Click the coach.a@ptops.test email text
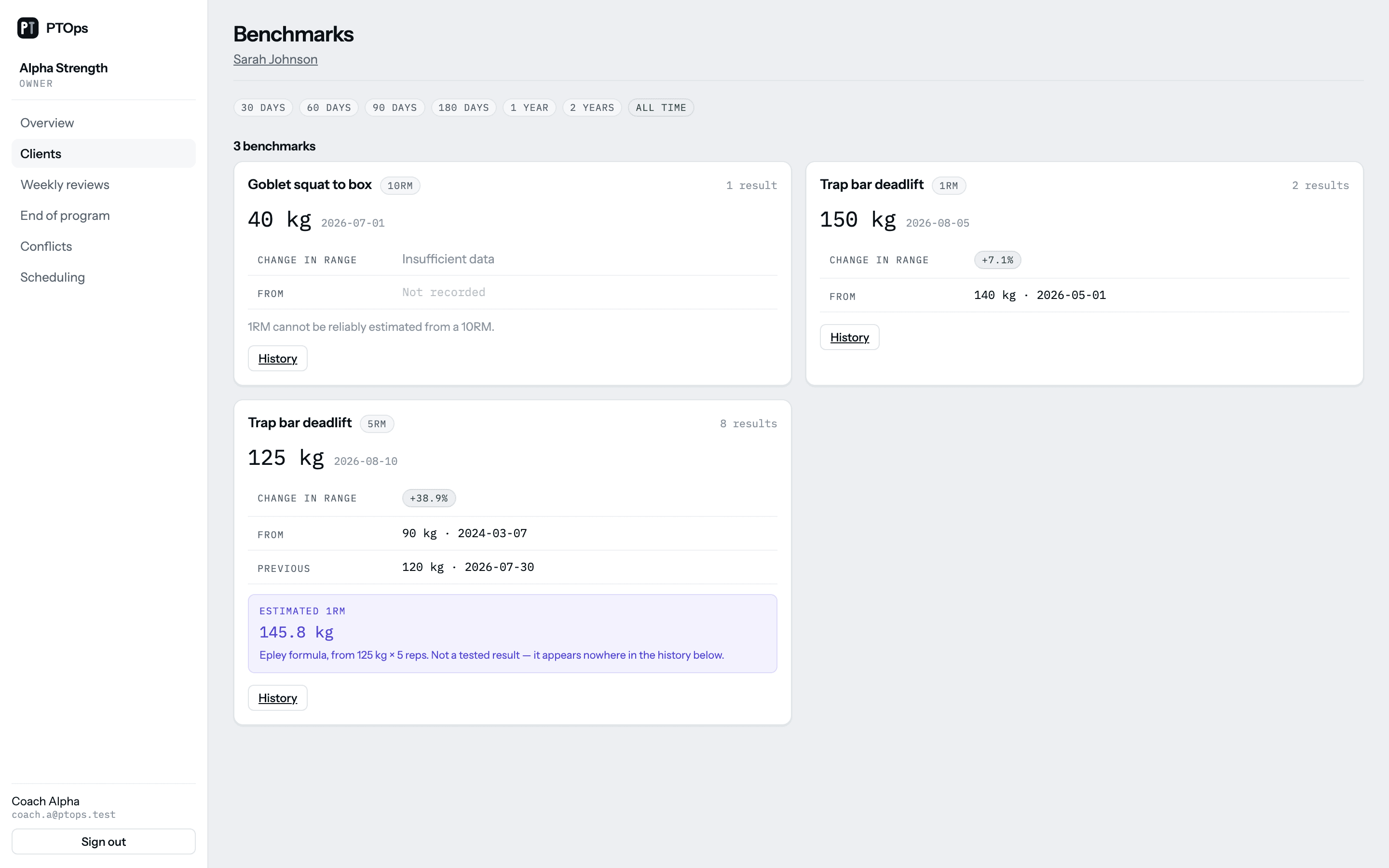 64,814
